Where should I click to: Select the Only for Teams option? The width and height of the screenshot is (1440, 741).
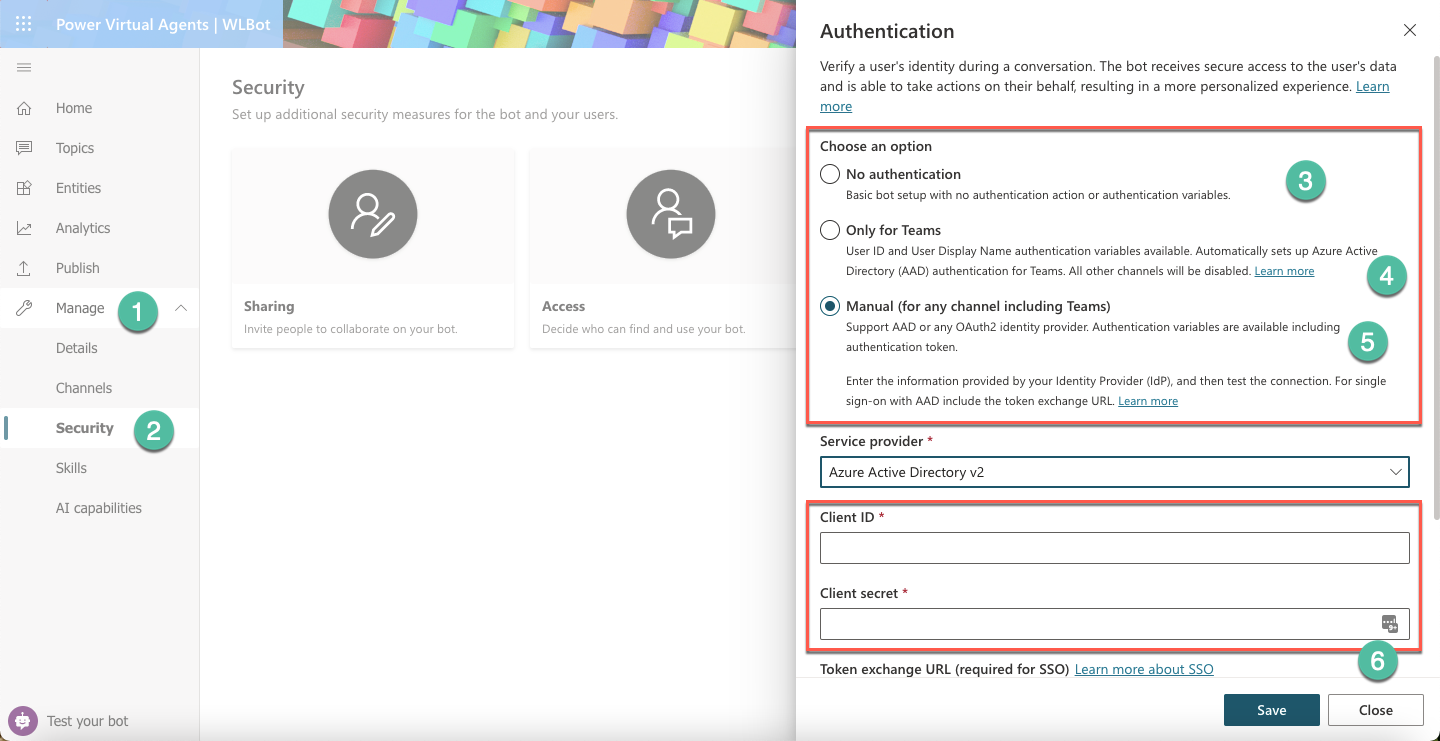click(830, 230)
